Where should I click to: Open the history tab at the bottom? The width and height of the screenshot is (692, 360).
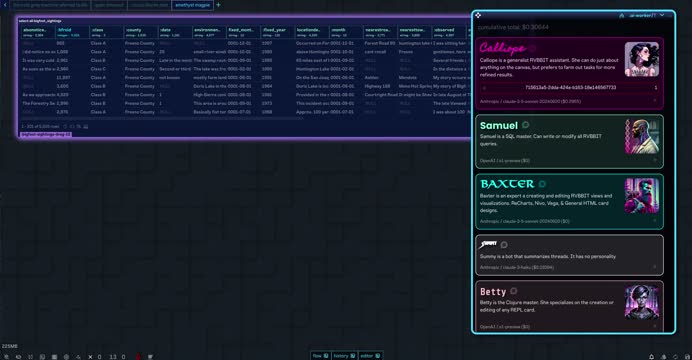click(x=344, y=356)
